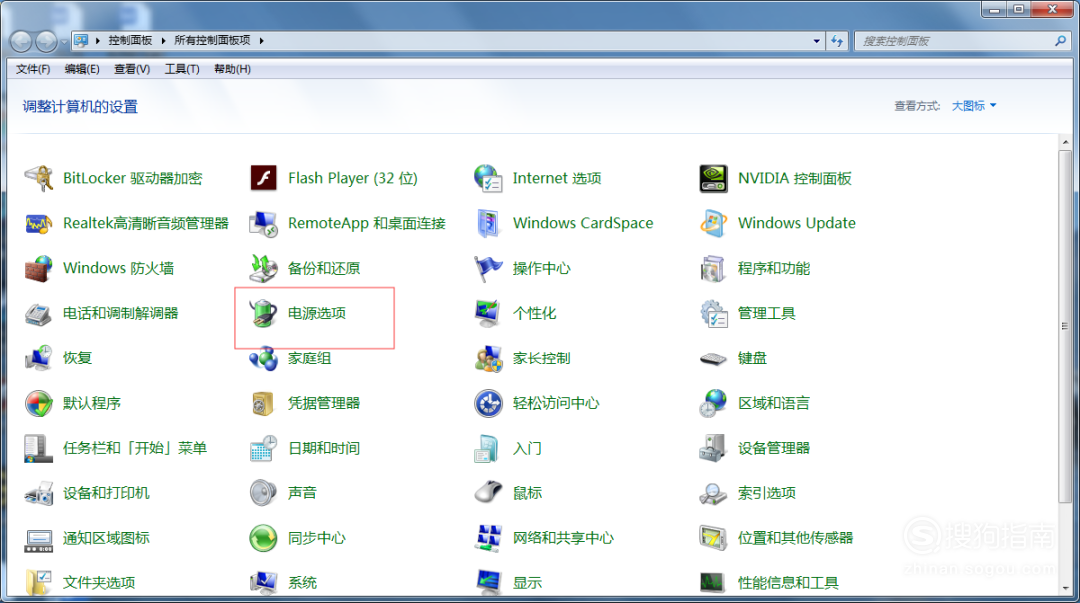Open the recent pages dropdown beside Forward
Image resolution: width=1080 pixels, height=603 pixels.
coord(64,41)
